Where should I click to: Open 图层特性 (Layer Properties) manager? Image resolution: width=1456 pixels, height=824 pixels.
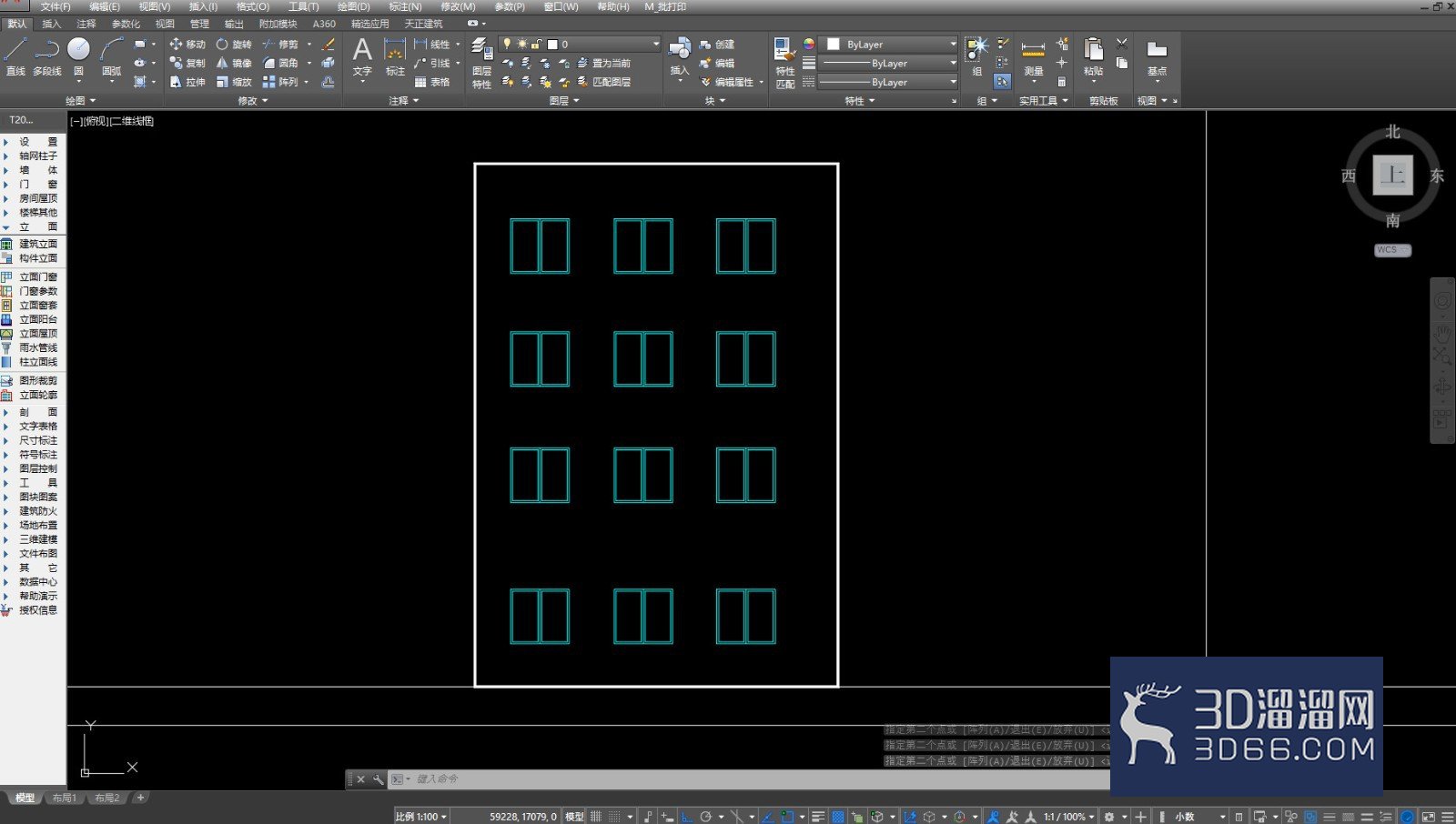tap(481, 63)
